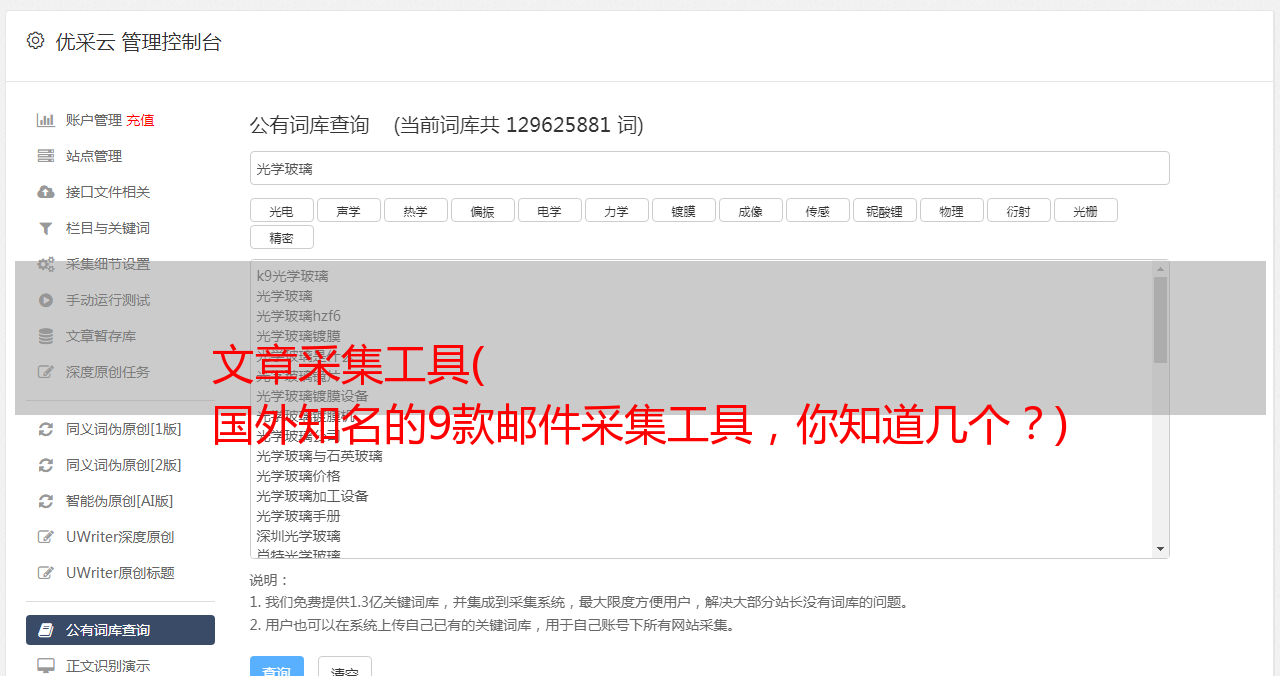Focus the keyword search input containing 光学玻璃

(x=709, y=168)
